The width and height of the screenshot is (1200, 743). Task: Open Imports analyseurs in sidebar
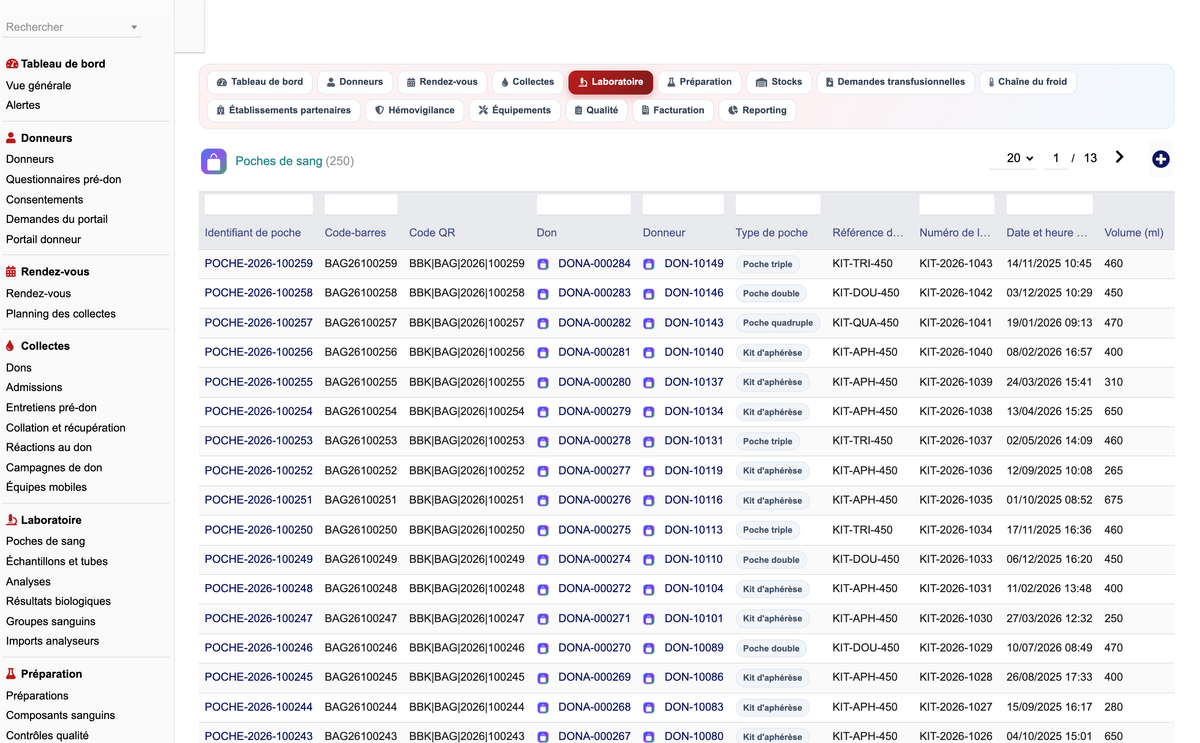coord(52,641)
